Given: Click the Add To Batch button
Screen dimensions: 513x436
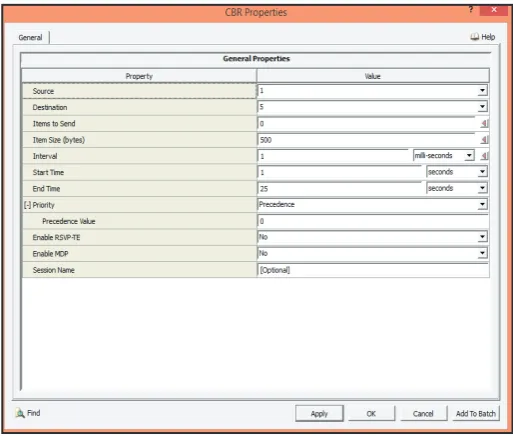Looking at the screenshot, I should (476, 414).
